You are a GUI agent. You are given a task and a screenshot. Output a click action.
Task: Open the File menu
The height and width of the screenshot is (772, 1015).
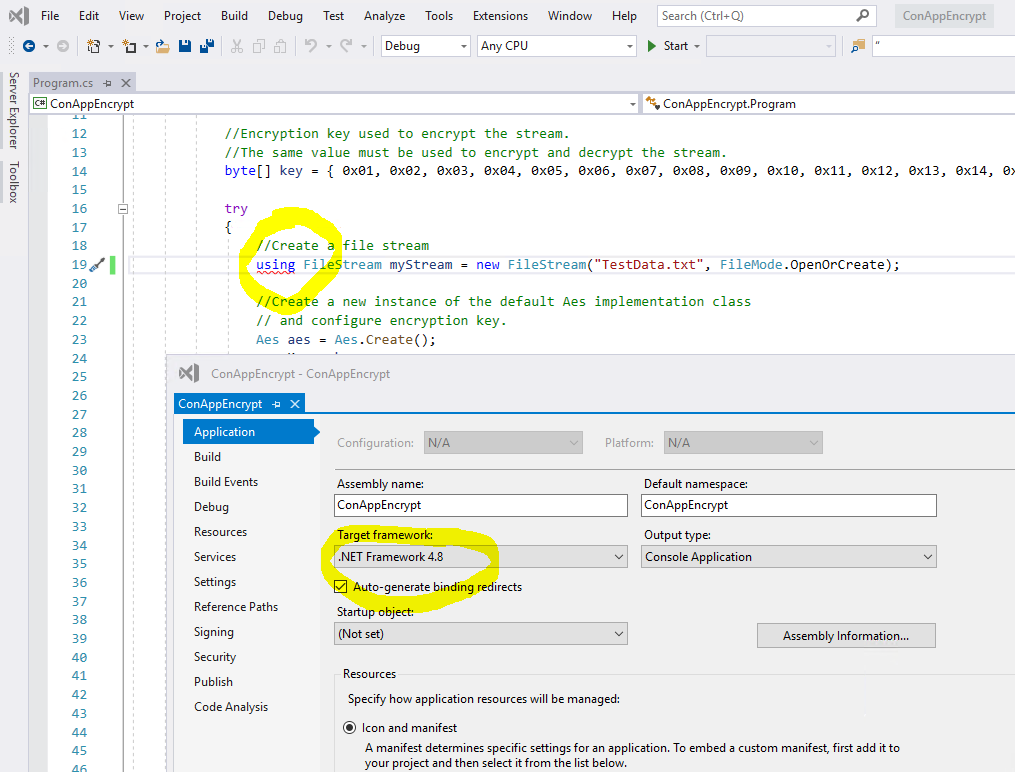[x=50, y=16]
